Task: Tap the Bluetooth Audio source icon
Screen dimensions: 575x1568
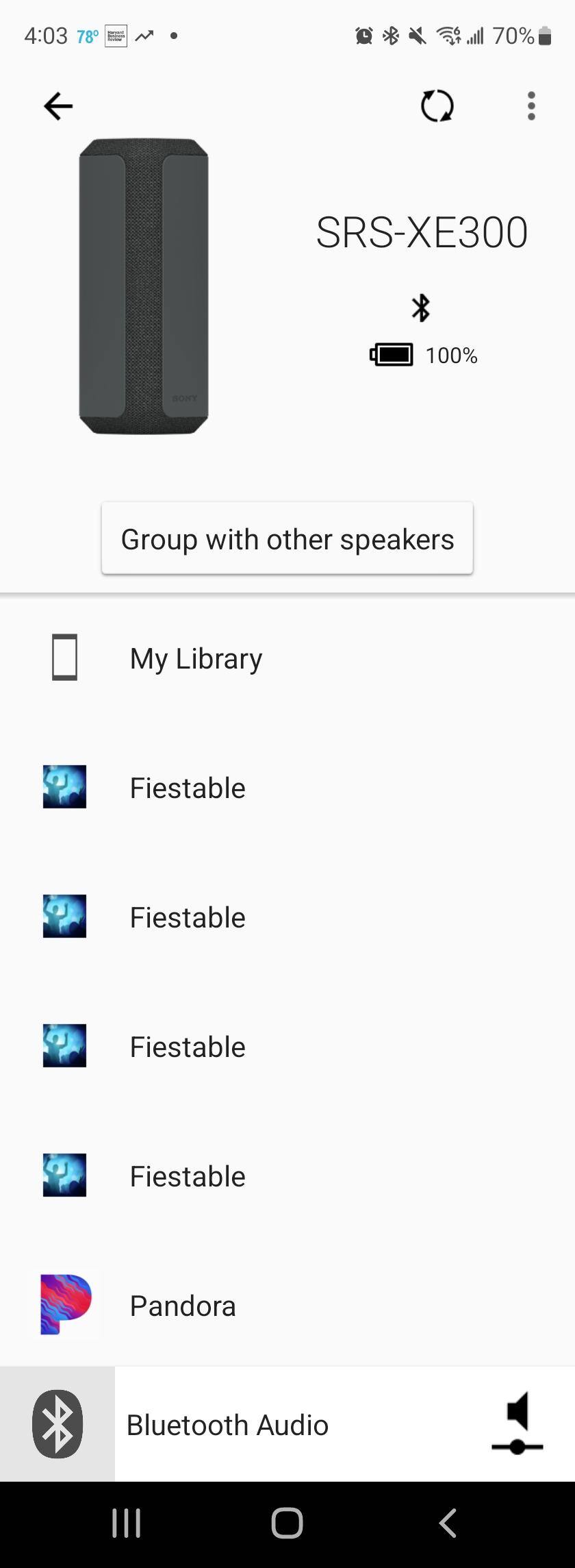Action: tap(57, 1424)
